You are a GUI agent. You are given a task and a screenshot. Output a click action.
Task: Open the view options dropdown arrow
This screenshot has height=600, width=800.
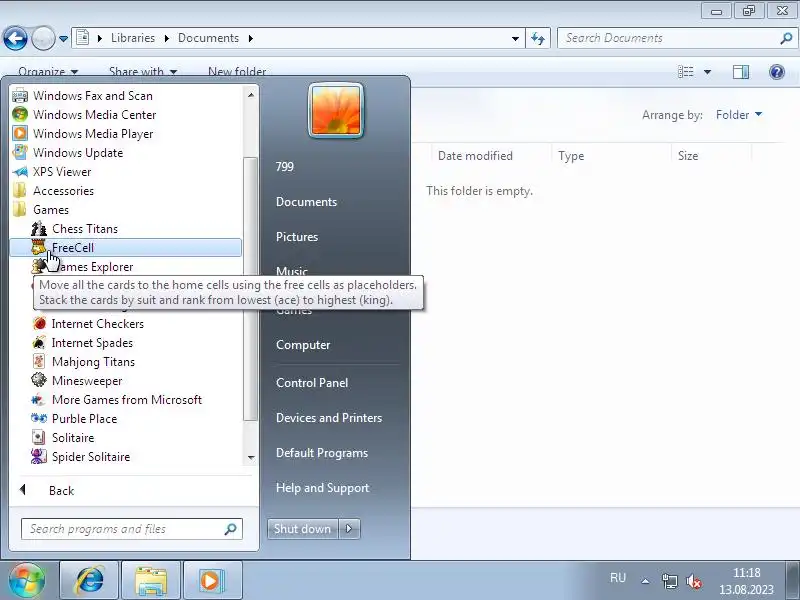tap(707, 72)
